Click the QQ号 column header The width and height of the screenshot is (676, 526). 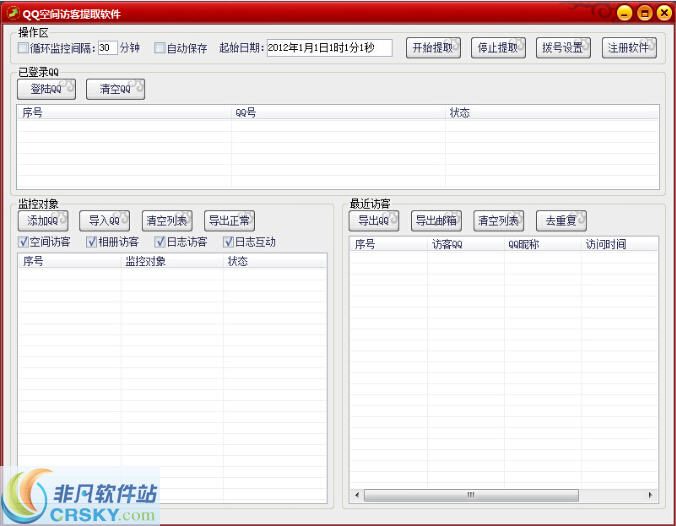click(338, 113)
